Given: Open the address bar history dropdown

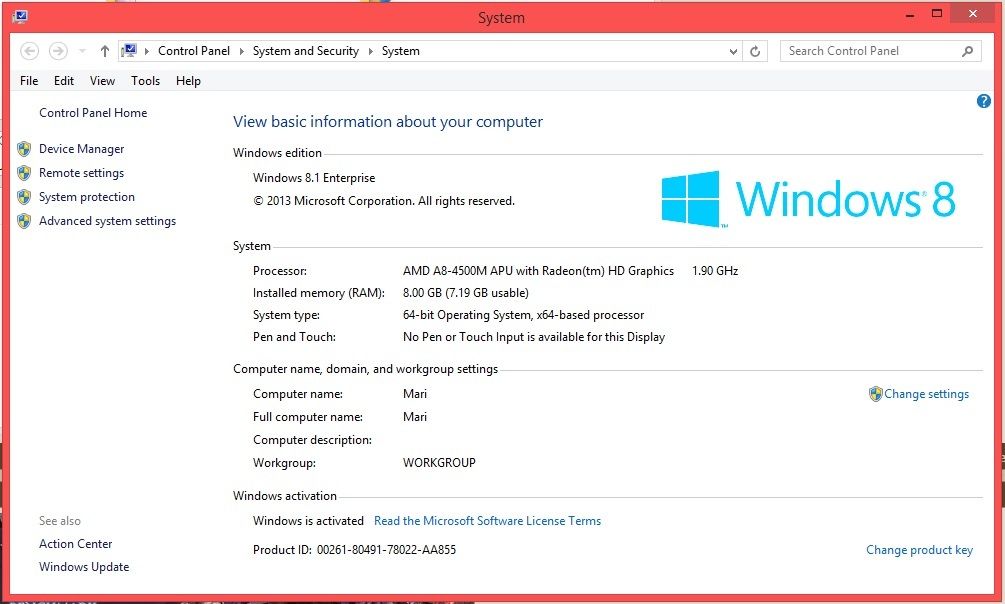Looking at the screenshot, I should click(733, 51).
